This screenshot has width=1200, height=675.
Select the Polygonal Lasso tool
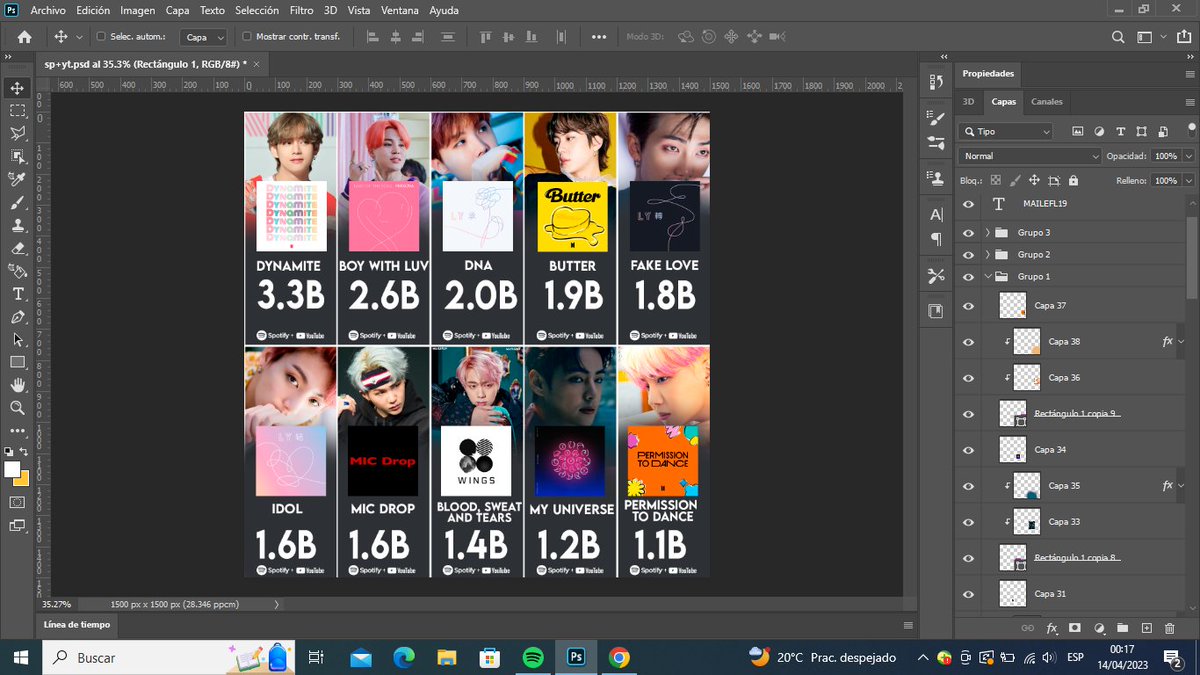[x=17, y=133]
